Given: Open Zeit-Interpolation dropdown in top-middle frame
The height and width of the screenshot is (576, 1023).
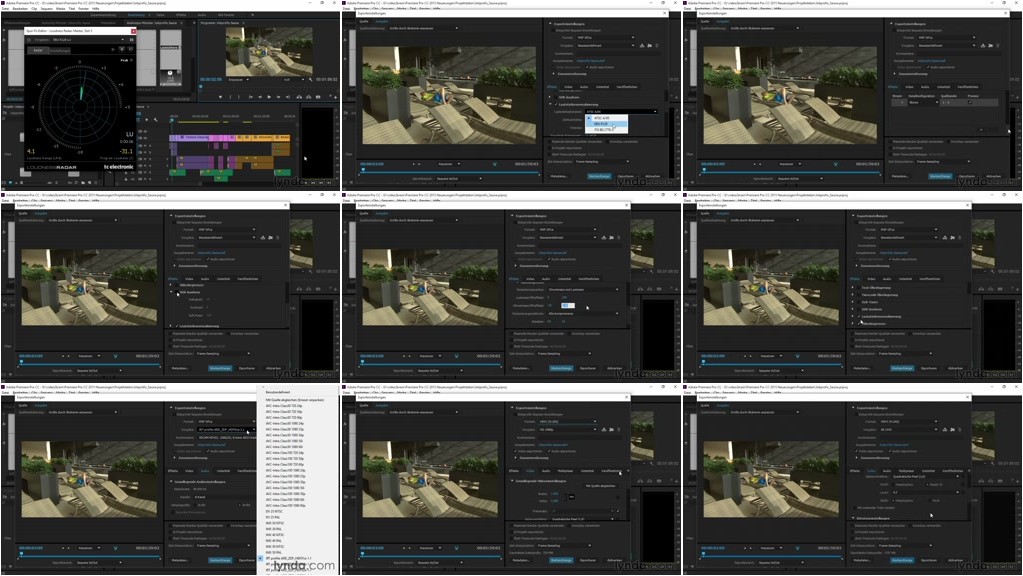Looking at the screenshot, I should click(x=603, y=161).
